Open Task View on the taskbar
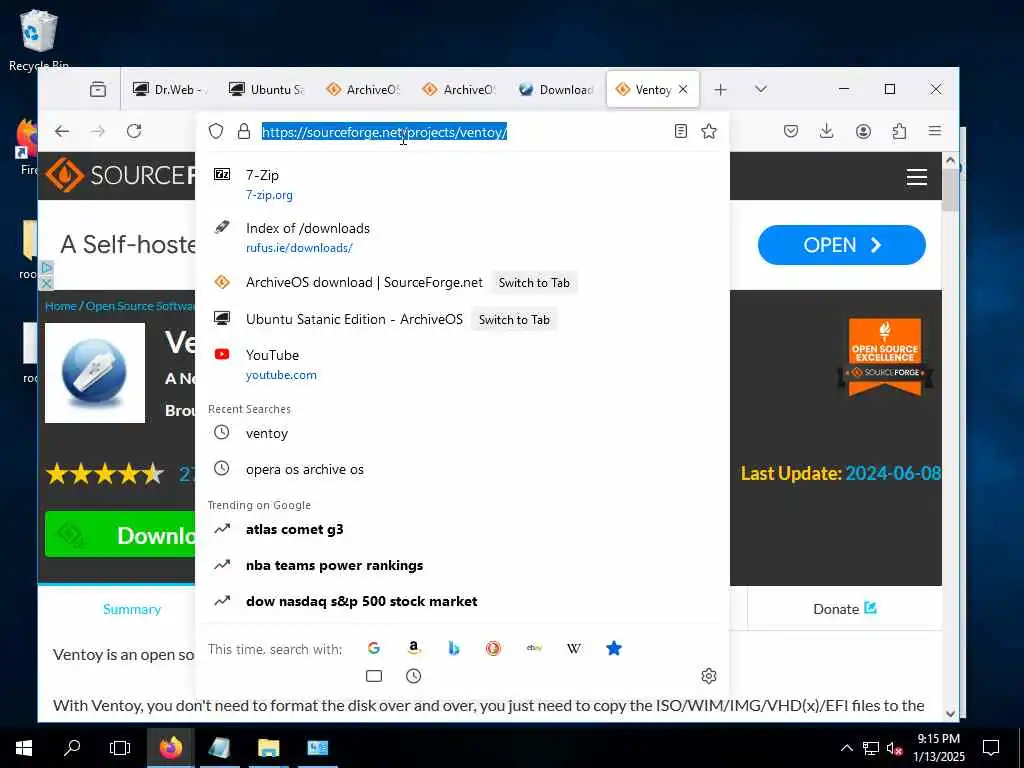Image resolution: width=1024 pixels, height=768 pixels. [x=120, y=748]
